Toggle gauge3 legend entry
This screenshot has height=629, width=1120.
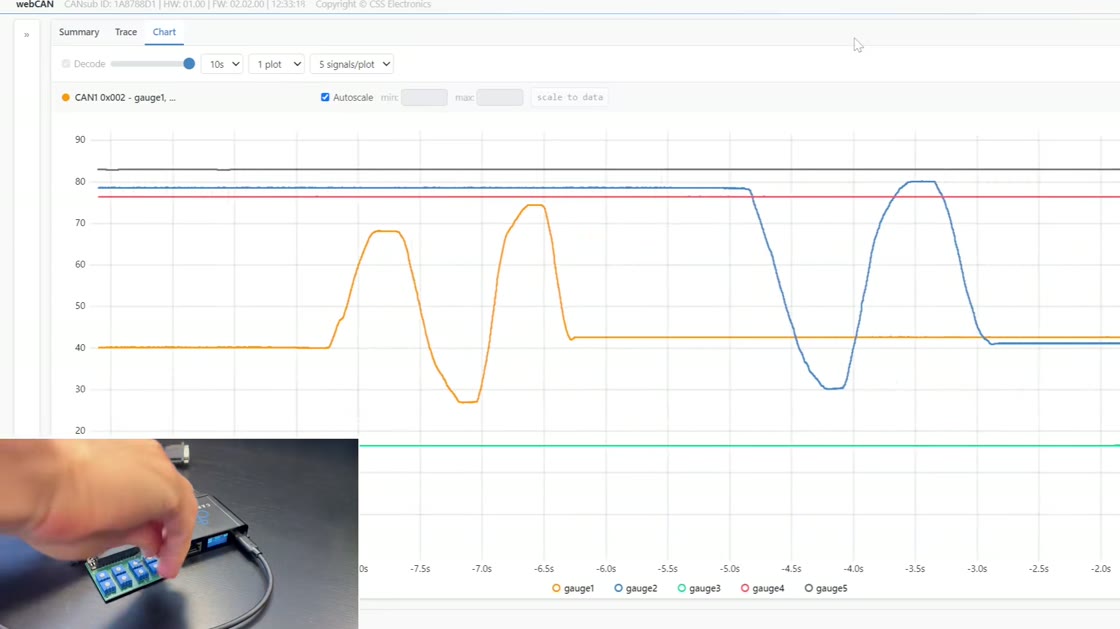[x=699, y=588]
